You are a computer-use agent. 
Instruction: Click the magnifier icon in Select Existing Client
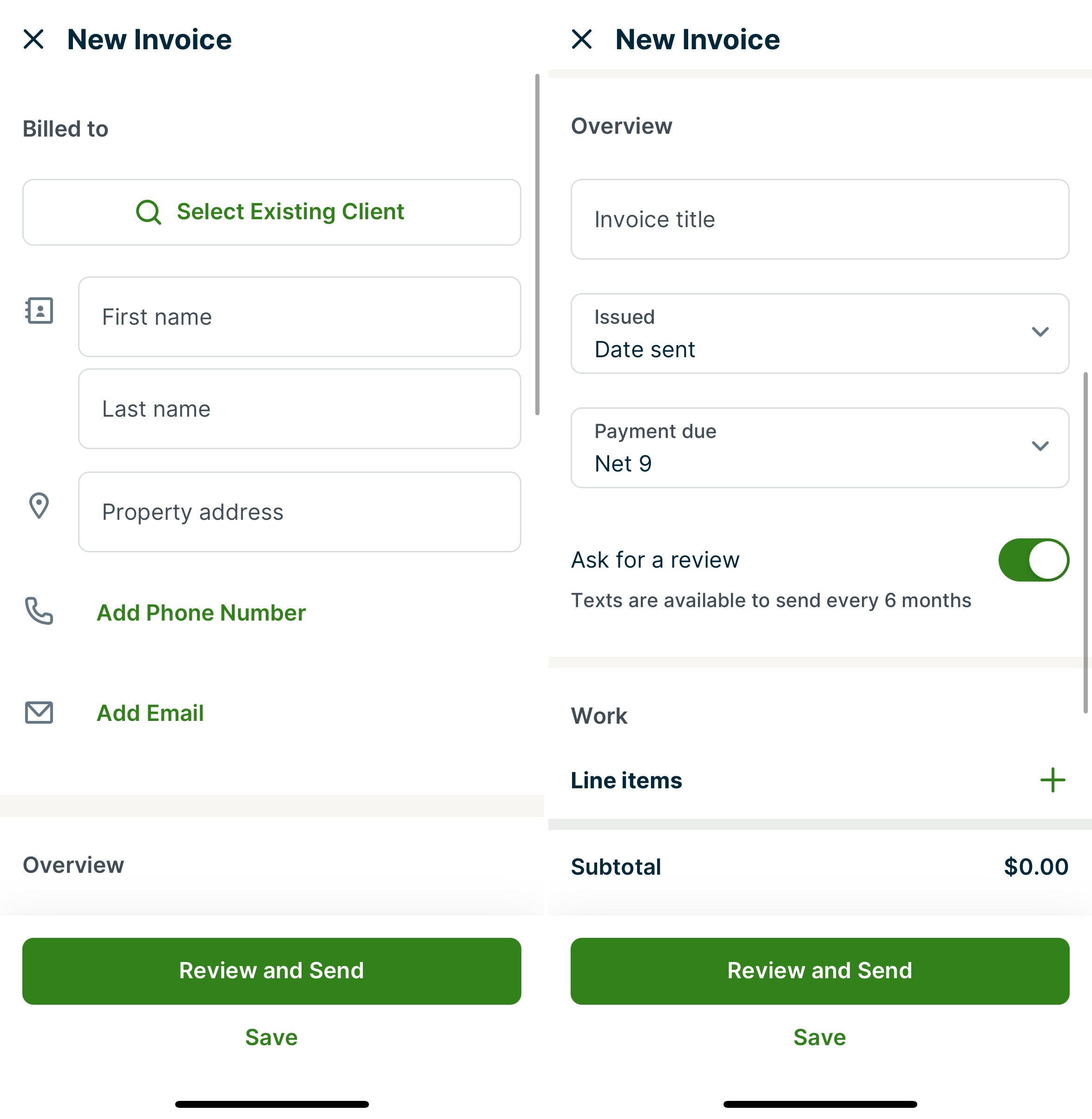[x=148, y=212]
